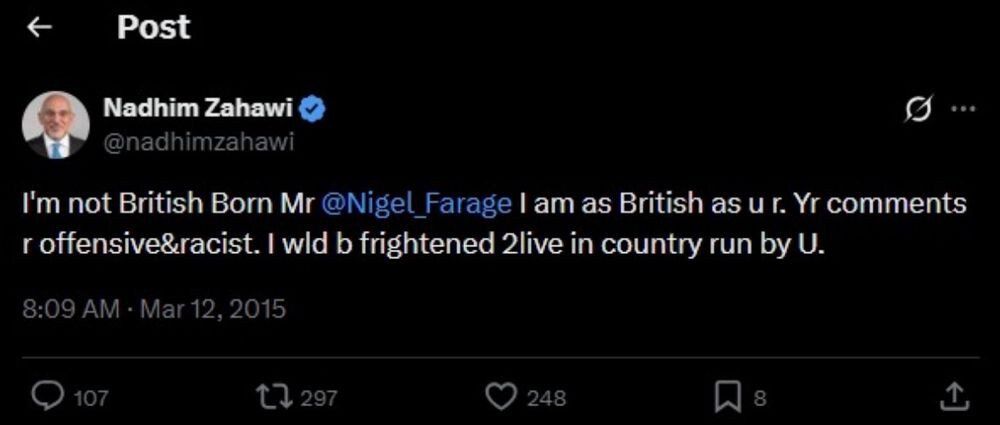Open Nadhim Zahawi's profile picture

56,124
